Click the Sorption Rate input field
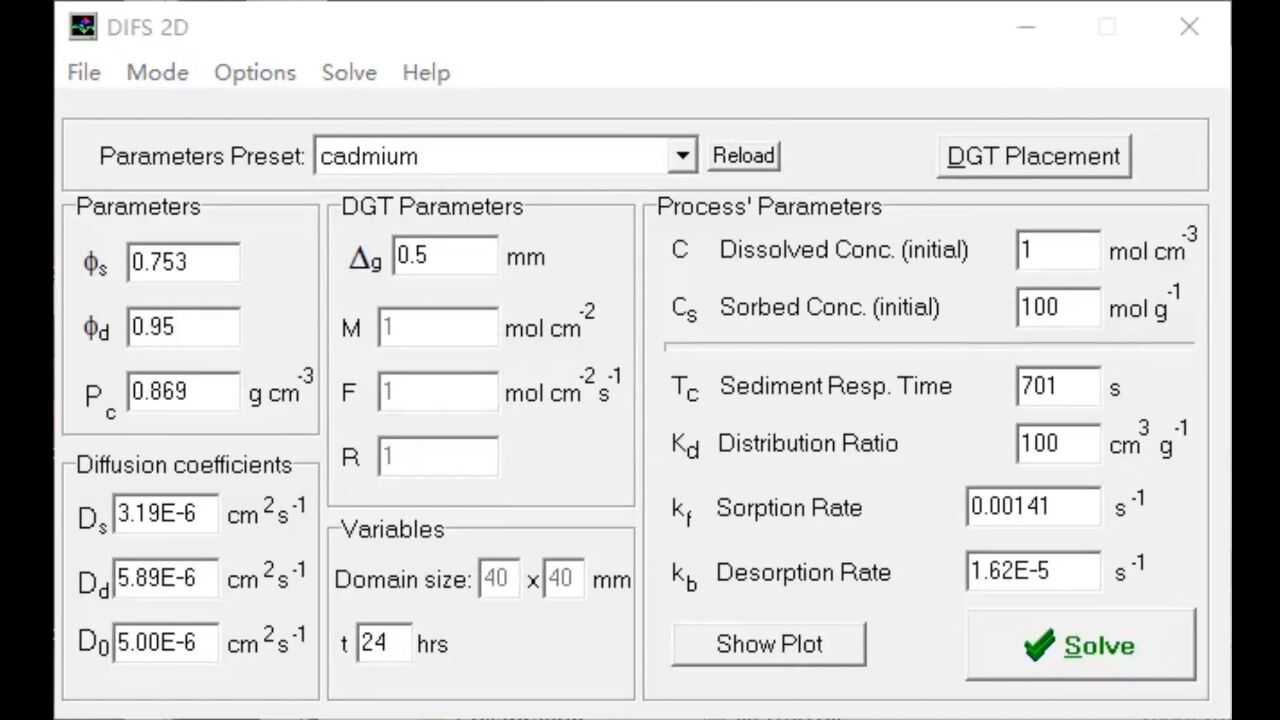1280x720 pixels. tap(1032, 507)
